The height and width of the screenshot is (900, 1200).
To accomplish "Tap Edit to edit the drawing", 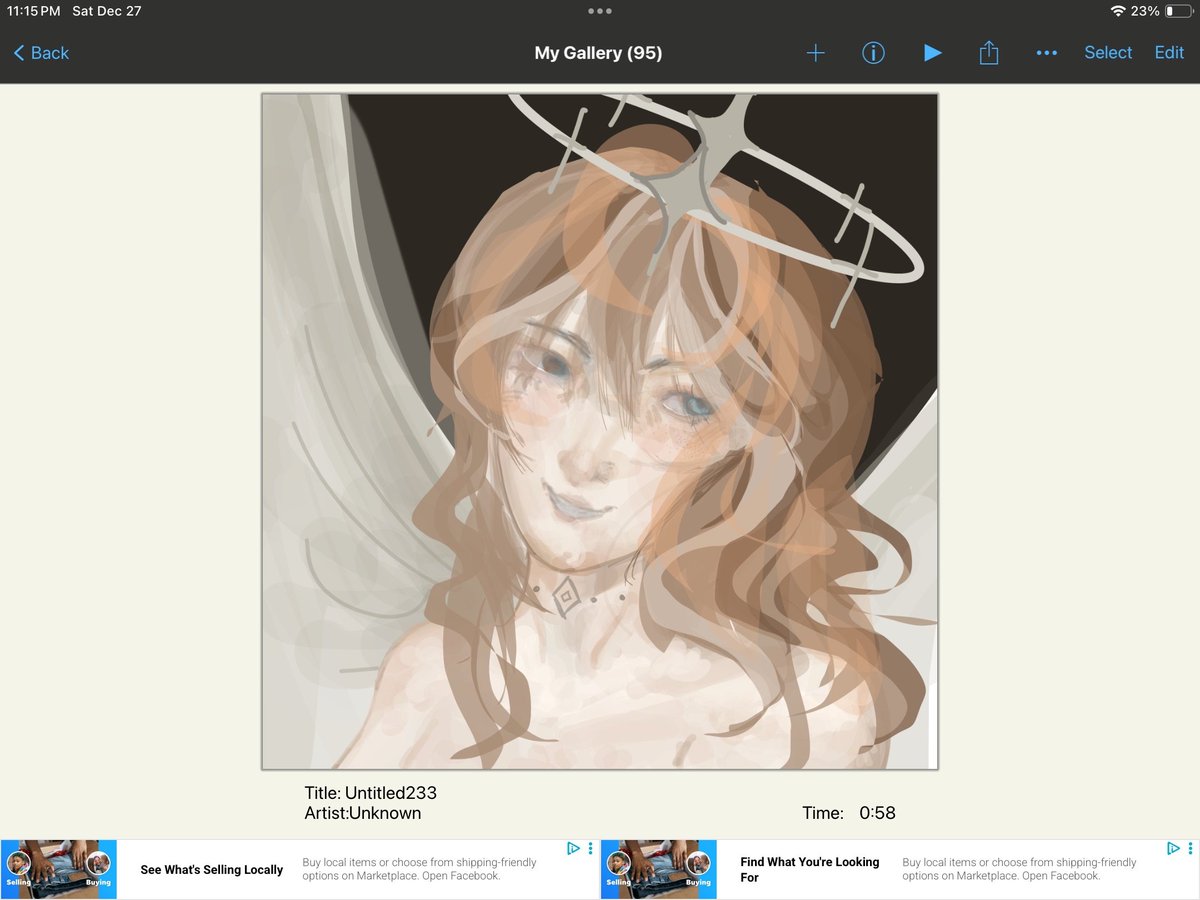I will (x=1169, y=53).
